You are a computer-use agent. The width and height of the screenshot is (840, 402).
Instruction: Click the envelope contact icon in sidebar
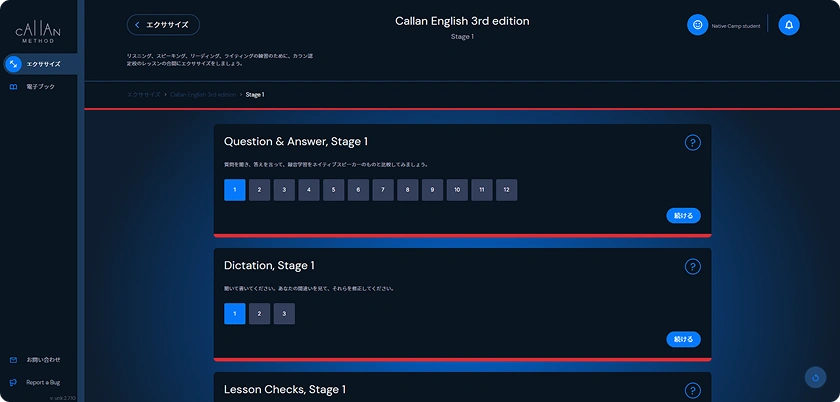click(13, 359)
